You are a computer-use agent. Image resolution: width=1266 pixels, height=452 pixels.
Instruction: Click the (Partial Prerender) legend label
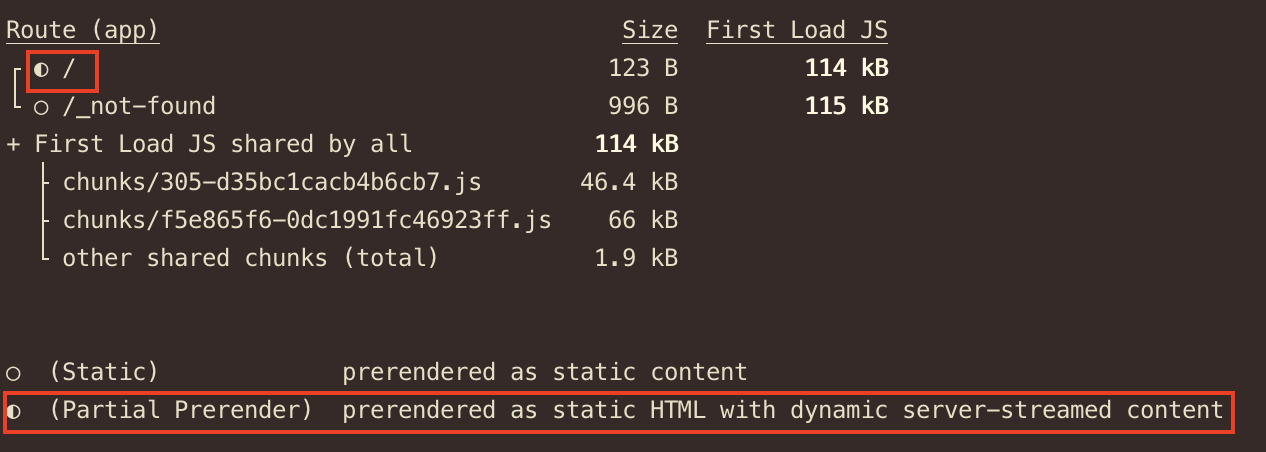[180, 411]
